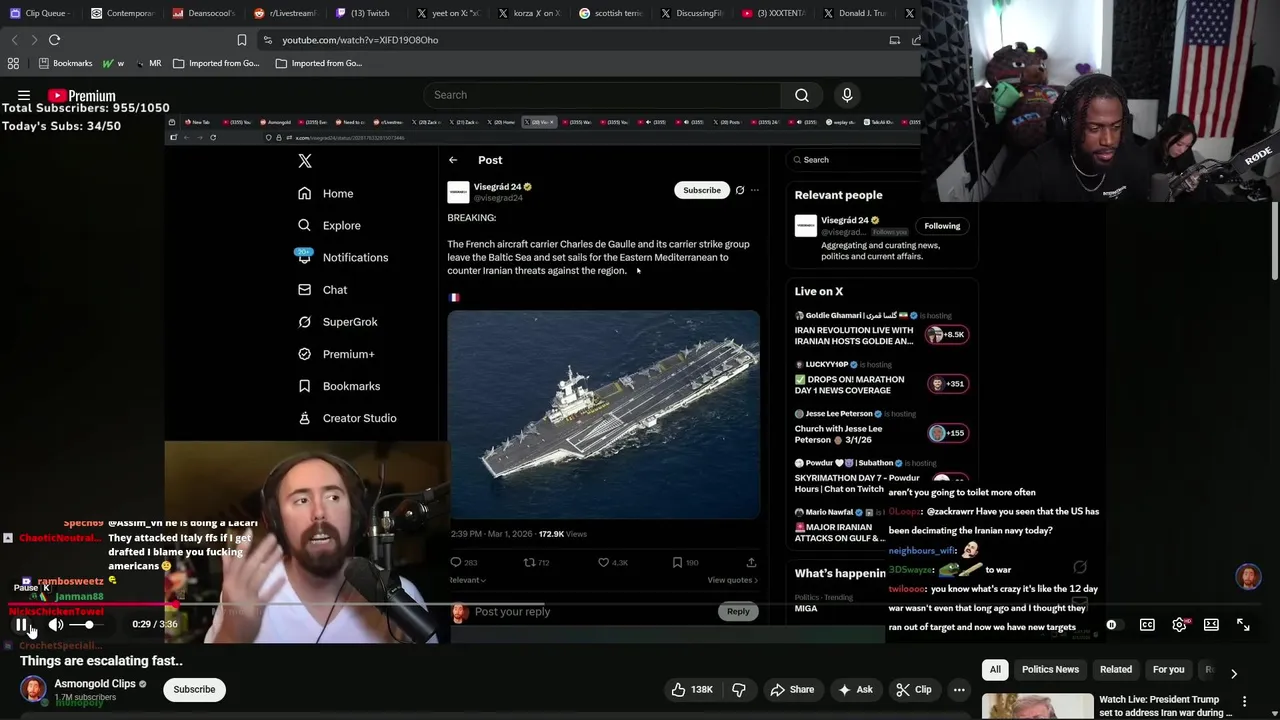1280x720 pixels.
Task: Click the Post back arrow in video
Action: click(453, 160)
